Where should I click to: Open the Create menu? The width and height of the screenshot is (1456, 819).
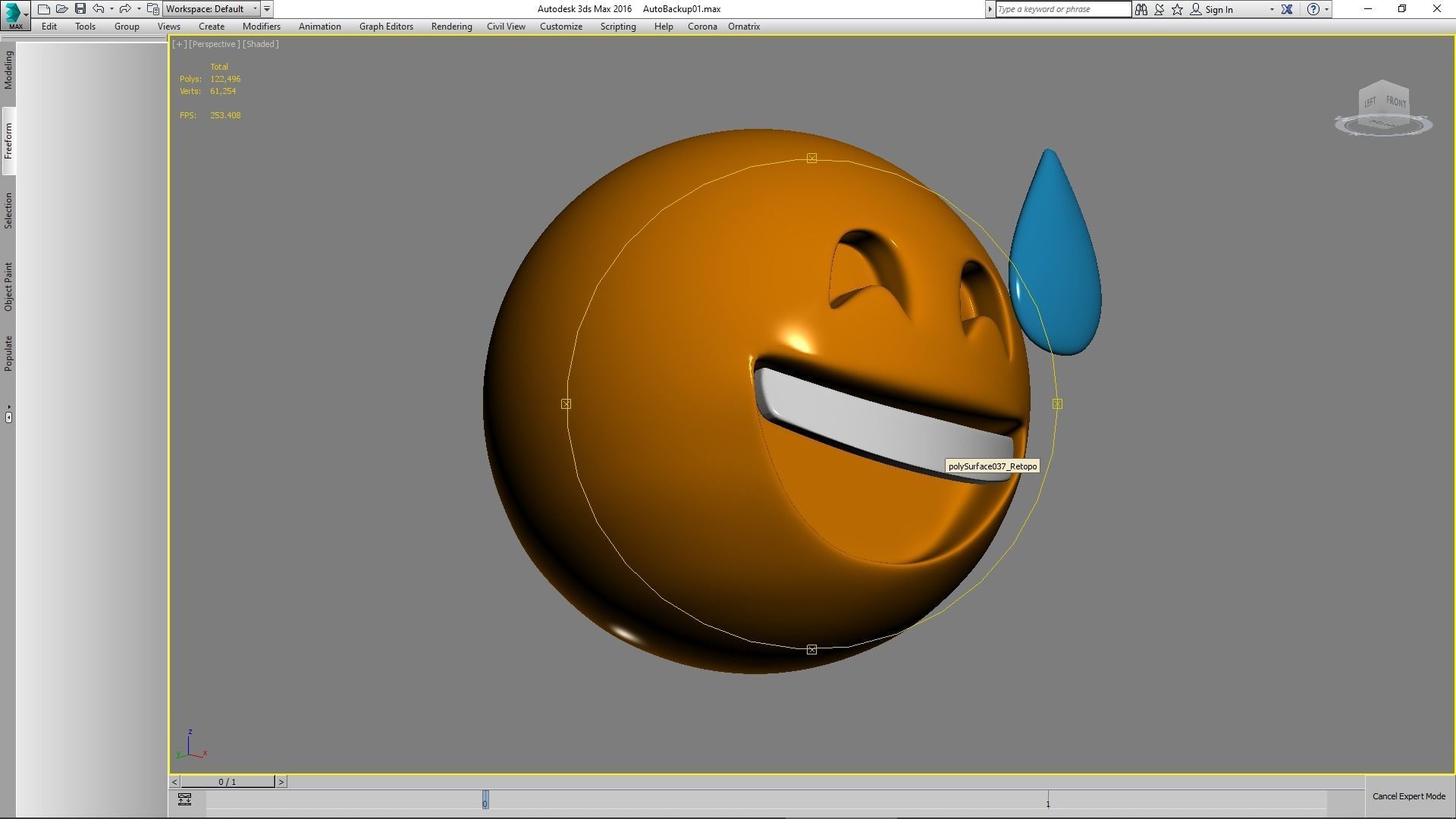click(x=212, y=27)
